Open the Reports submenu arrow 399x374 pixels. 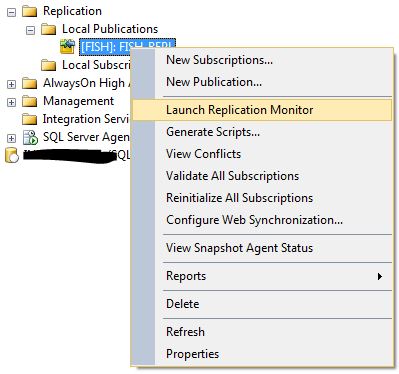(380, 276)
